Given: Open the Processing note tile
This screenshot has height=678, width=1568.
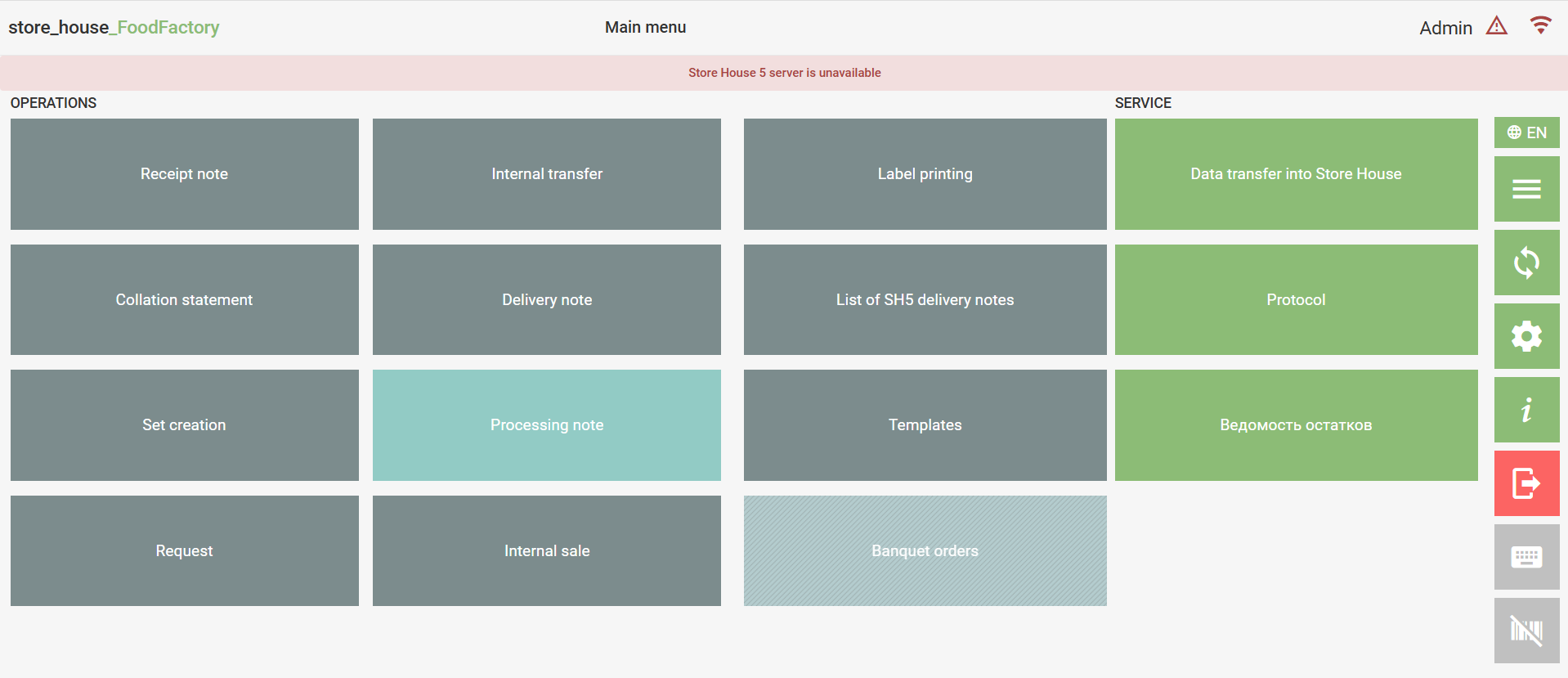Looking at the screenshot, I should tap(546, 425).
